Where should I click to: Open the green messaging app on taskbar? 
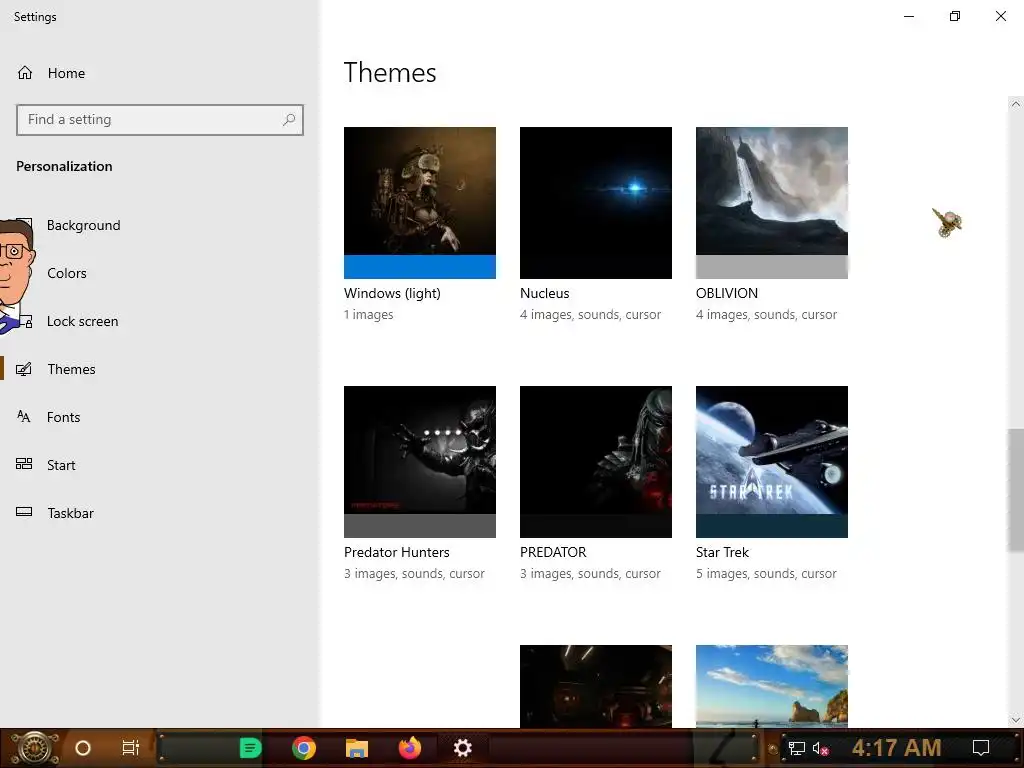click(x=250, y=748)
